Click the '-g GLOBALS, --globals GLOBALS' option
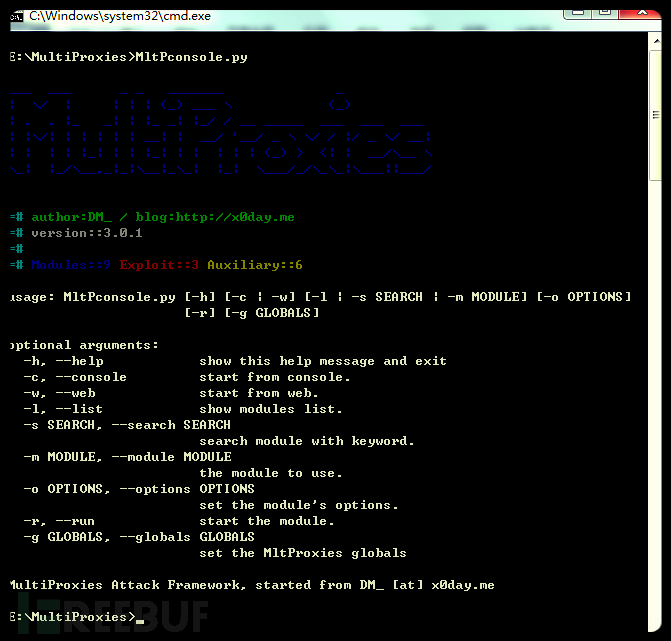The image size is (671, 641). click(139, 537)
